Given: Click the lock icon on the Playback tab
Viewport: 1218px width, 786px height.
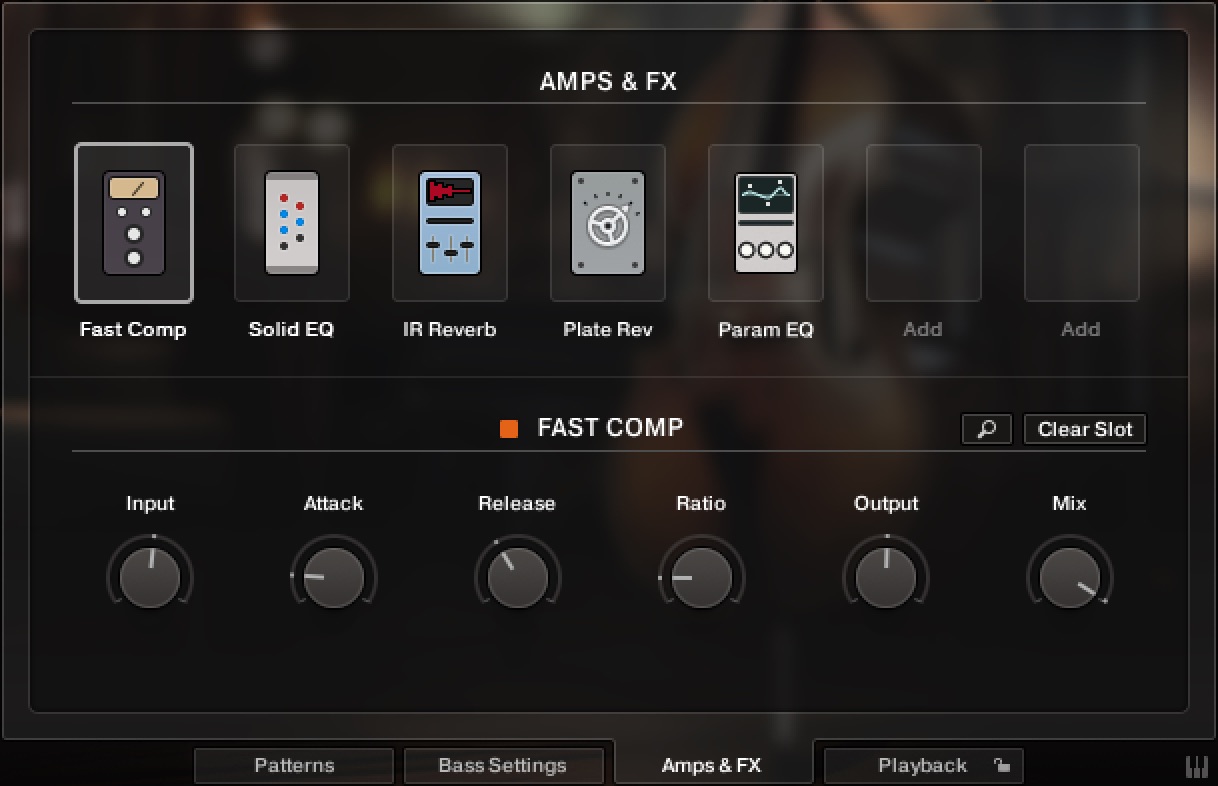Looking at the screenshot, I should [1003, 765].
